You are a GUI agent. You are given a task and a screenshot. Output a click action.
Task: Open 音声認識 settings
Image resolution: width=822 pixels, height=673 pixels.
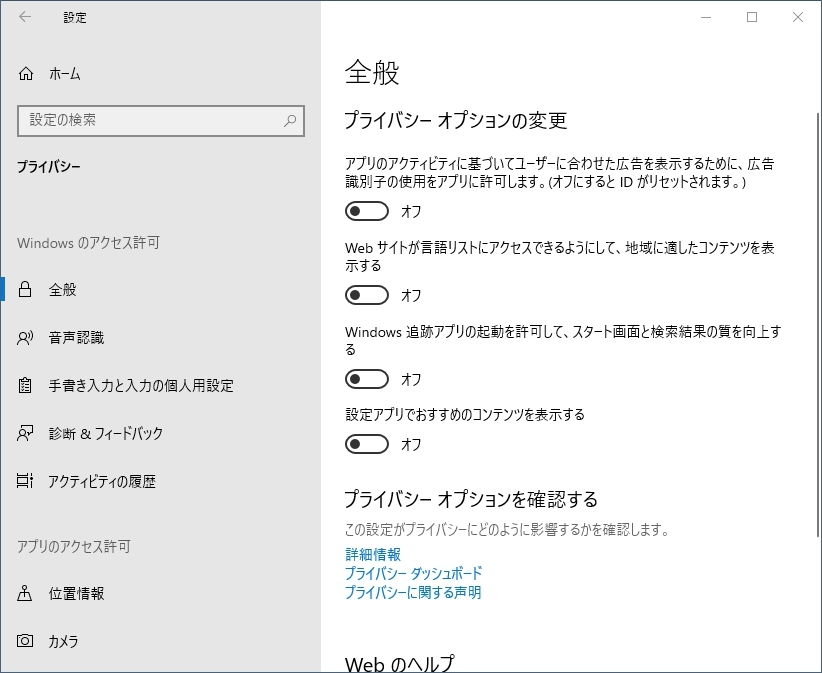160,338
